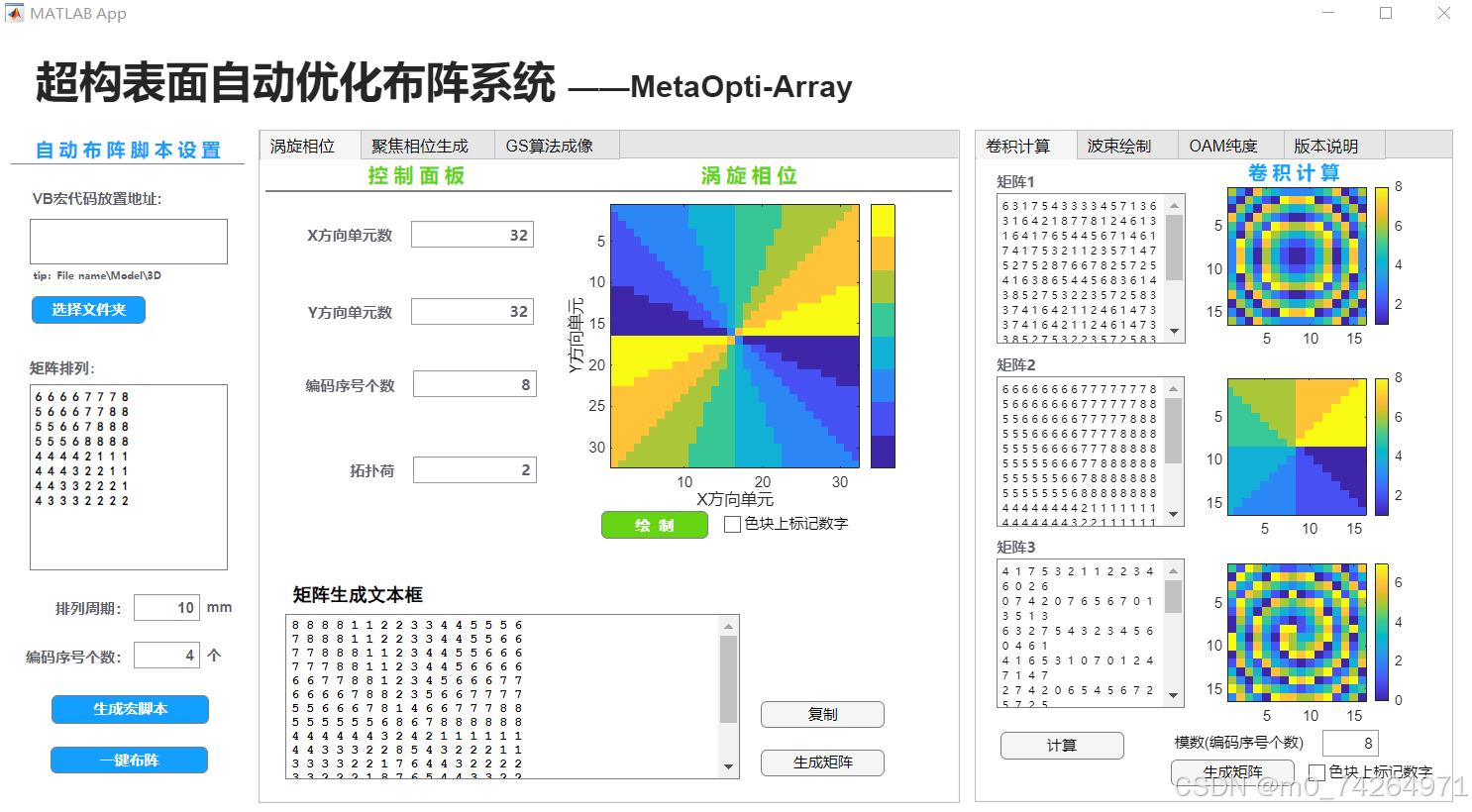Click up arrow of 矩阵生成文本框 scrollbar
Viewport: 1472px width, 812px height.
pos(729,626)
